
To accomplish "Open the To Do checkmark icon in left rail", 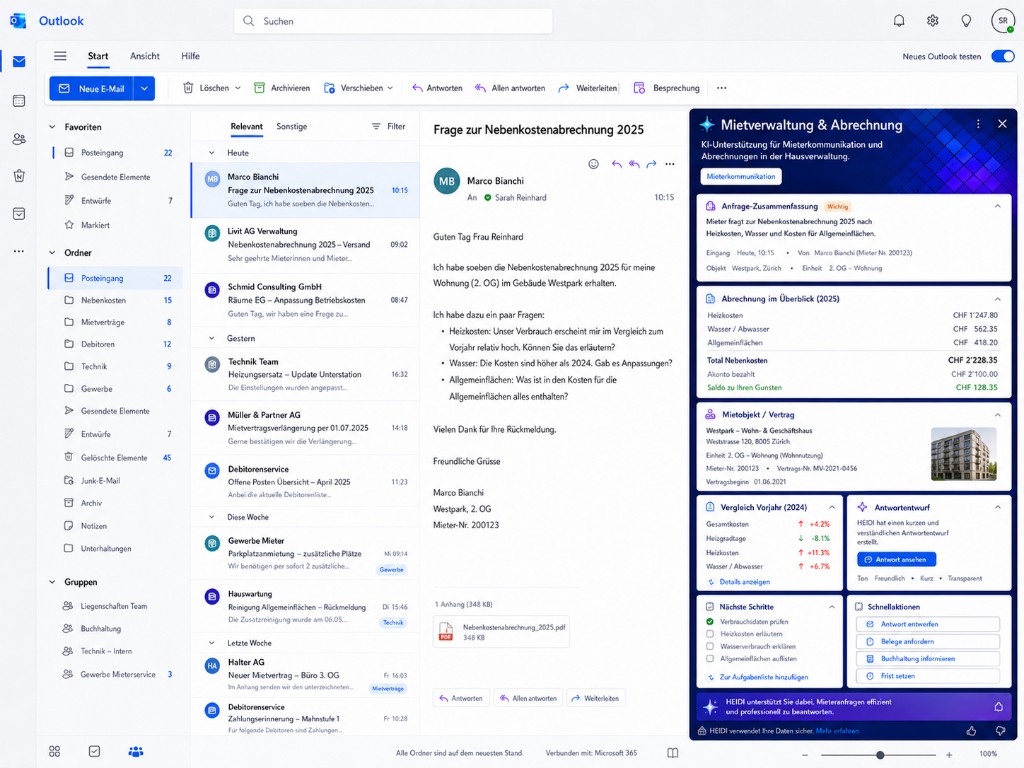I will [x=19, y=214].
